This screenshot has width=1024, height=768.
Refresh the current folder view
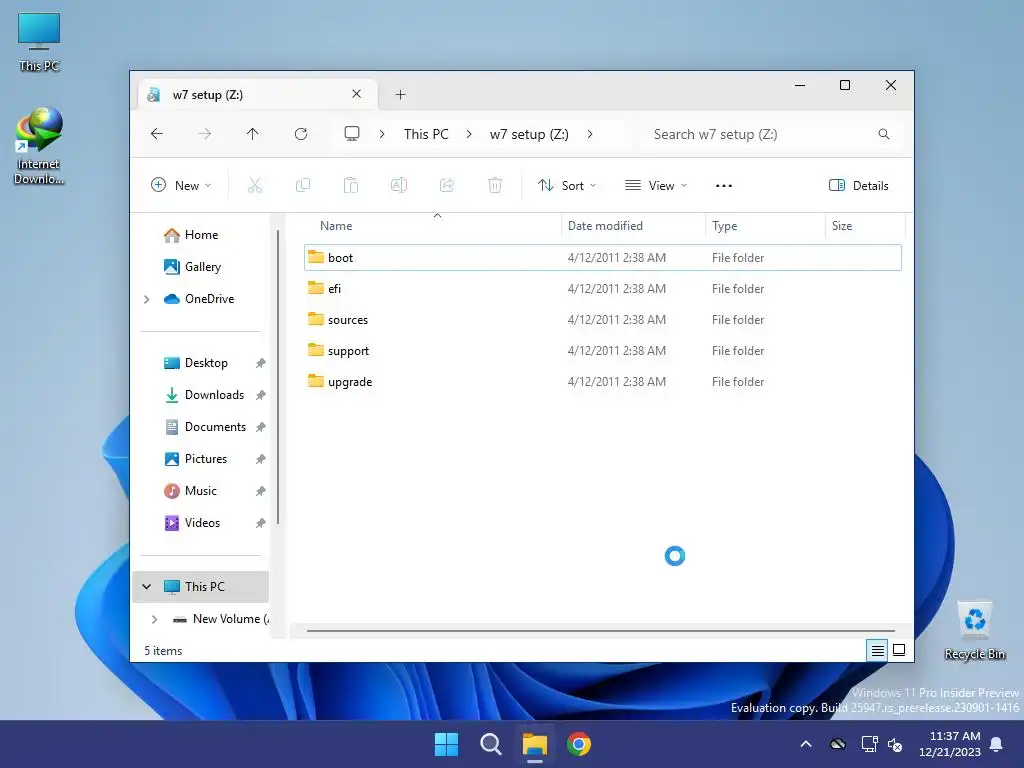[x=301, y=134]
